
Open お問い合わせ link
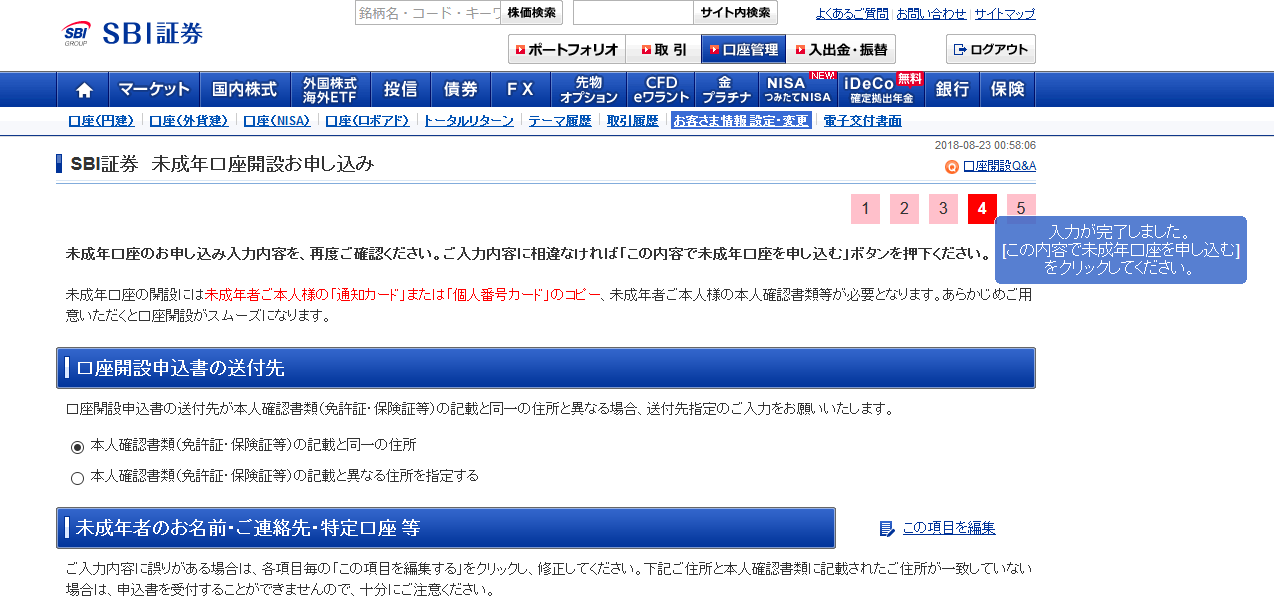coord(931,14)
